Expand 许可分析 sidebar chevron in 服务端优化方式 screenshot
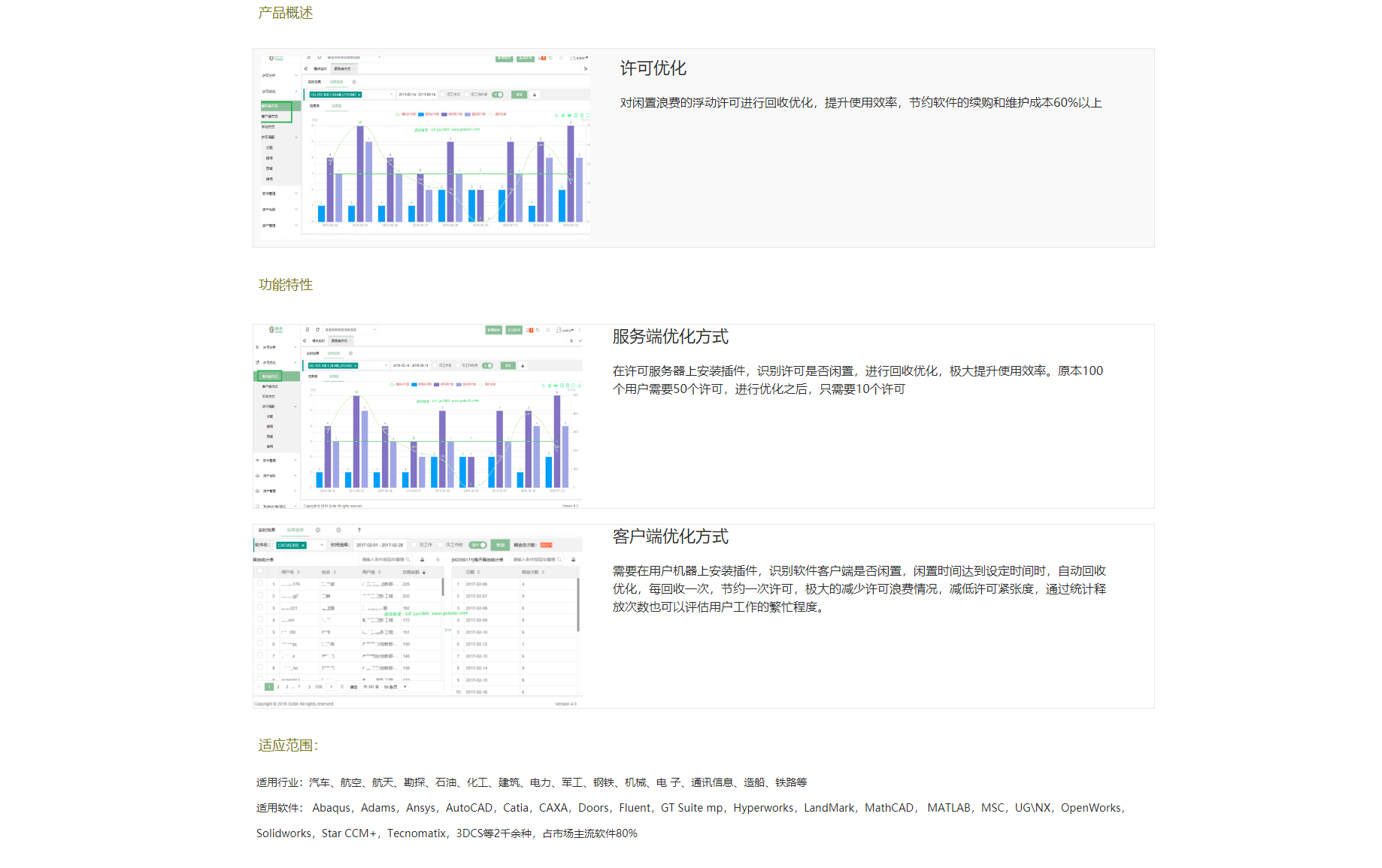1382x868 pixels. click(x=295, y=347)
